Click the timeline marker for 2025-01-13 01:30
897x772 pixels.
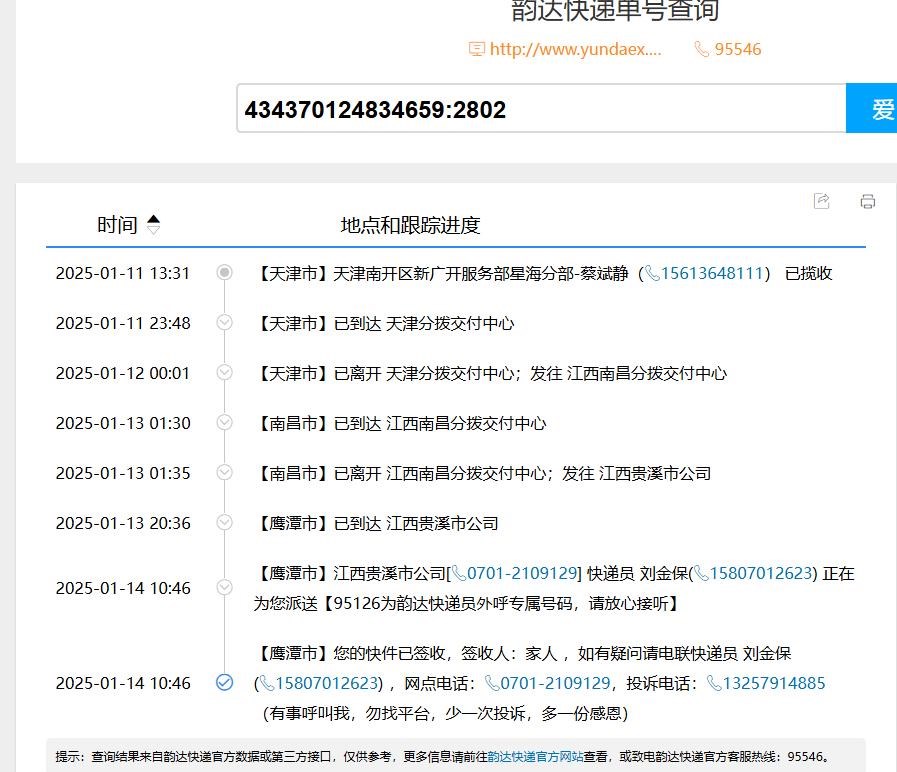[x=224, y=422]
